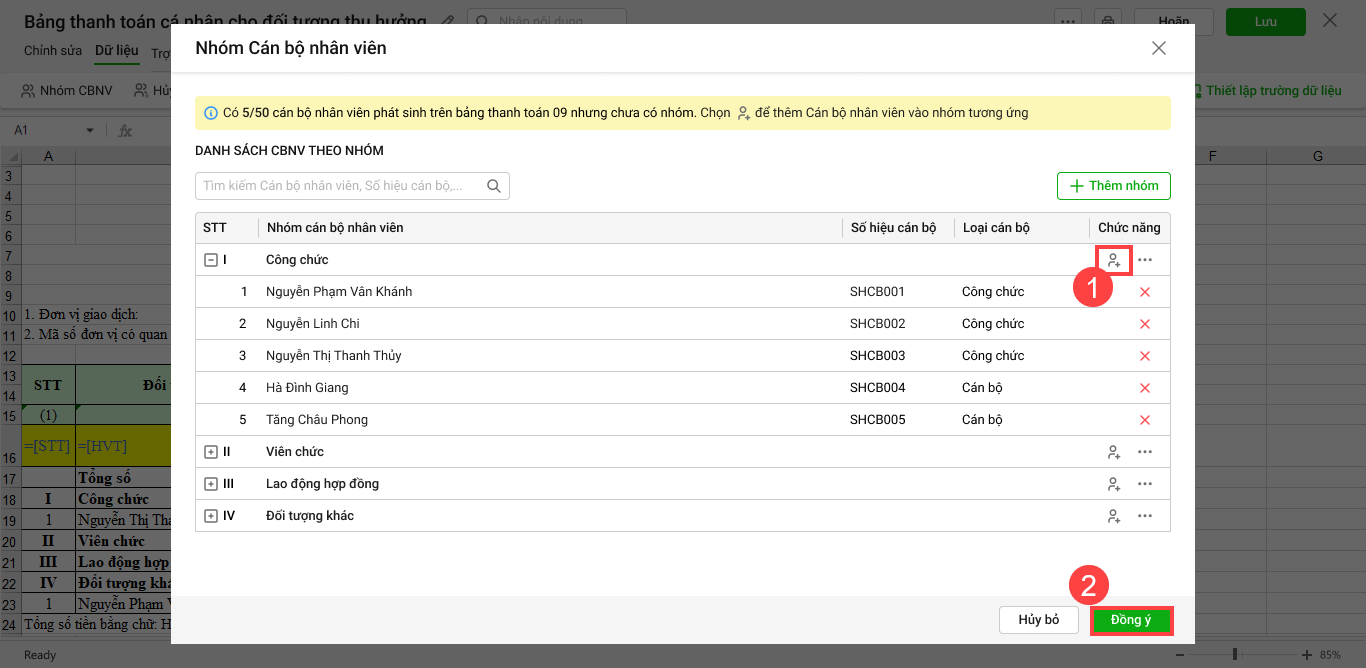1366x668 pixels.
Task: Remove Nguyễn Linh Chi from group
Action: [x=1145, y=324]
